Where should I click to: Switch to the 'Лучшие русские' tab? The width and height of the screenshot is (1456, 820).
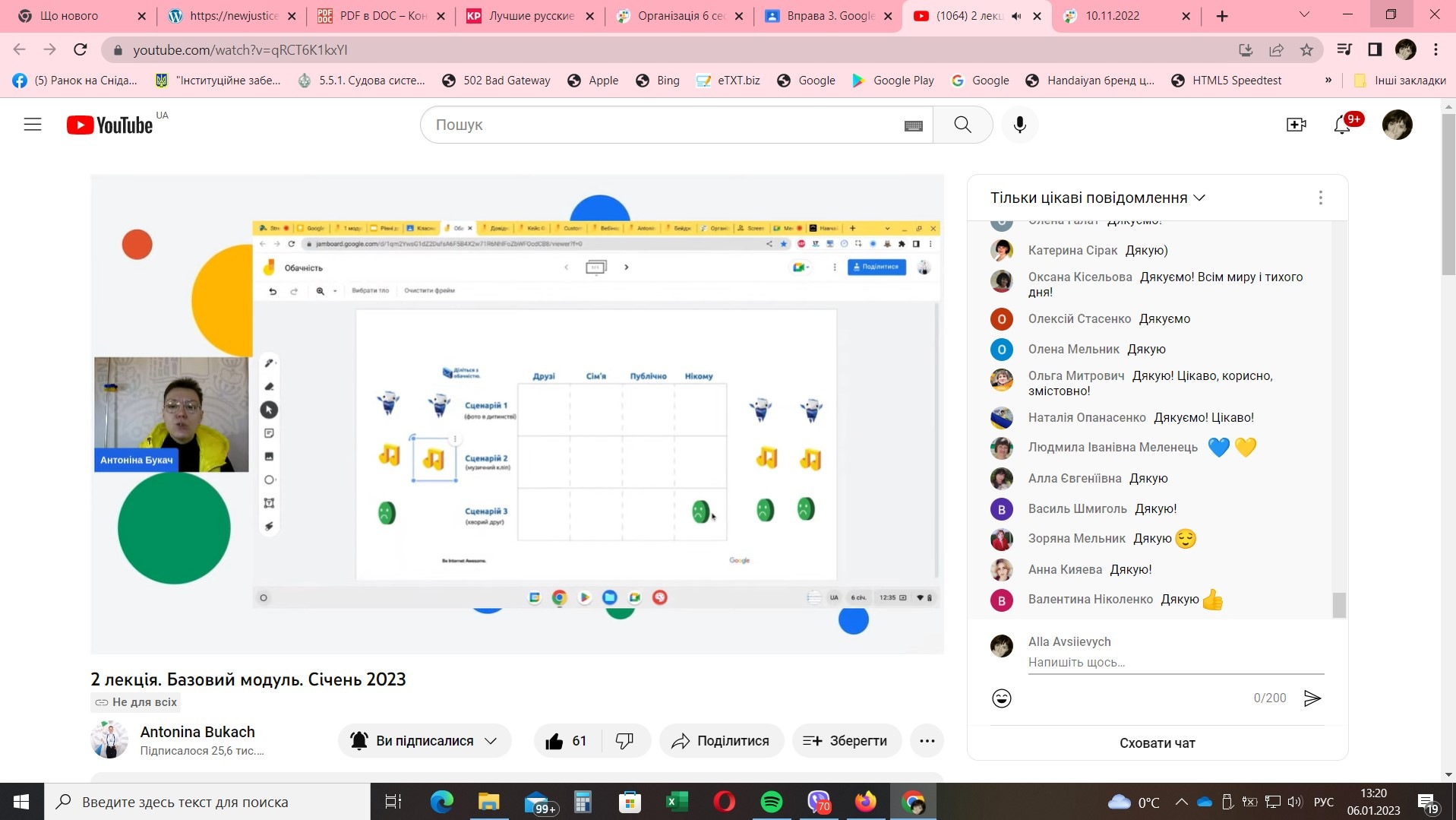pos(531,16)
